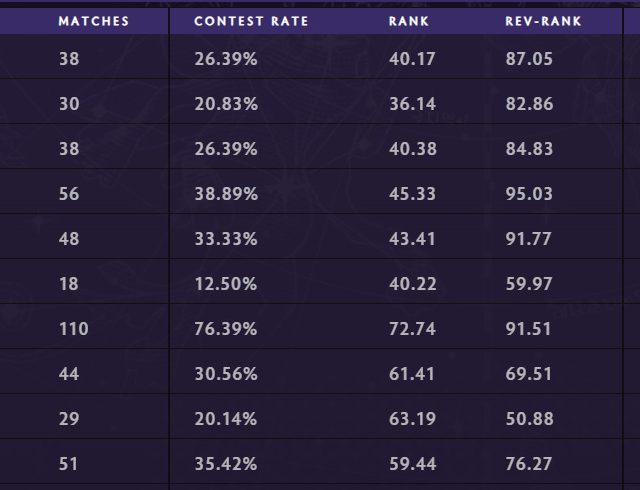Click the 30.56% contest rate cell

pos(226,374)
